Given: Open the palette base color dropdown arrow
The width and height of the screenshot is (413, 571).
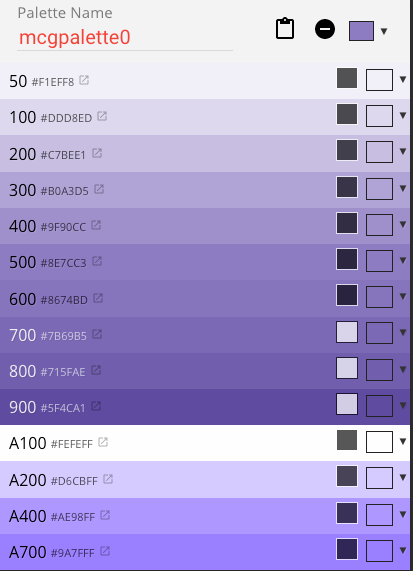Looking at the screenshot, I should (384, 31).
